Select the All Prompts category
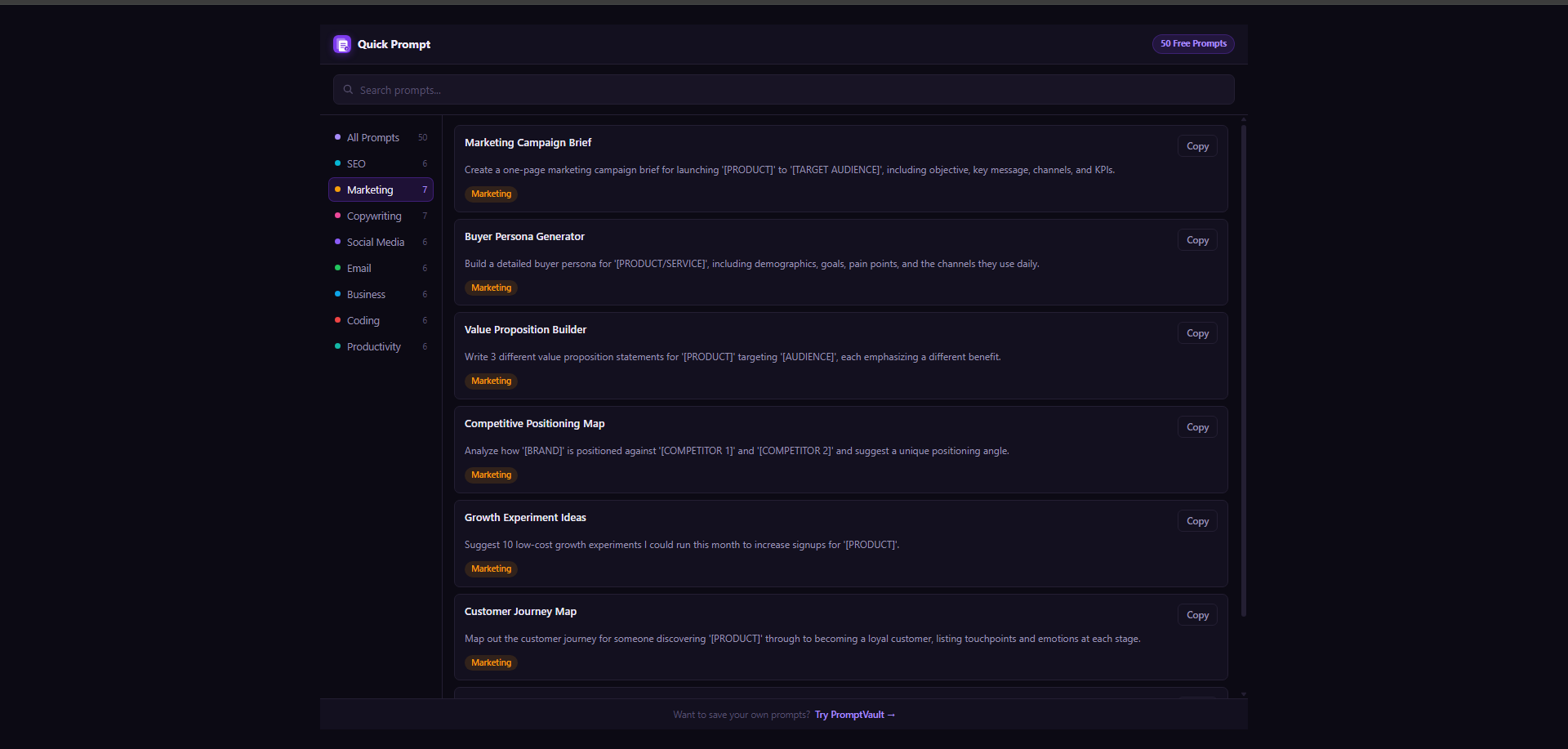Screen dimensions: 1568x749 tap(381, 137)
